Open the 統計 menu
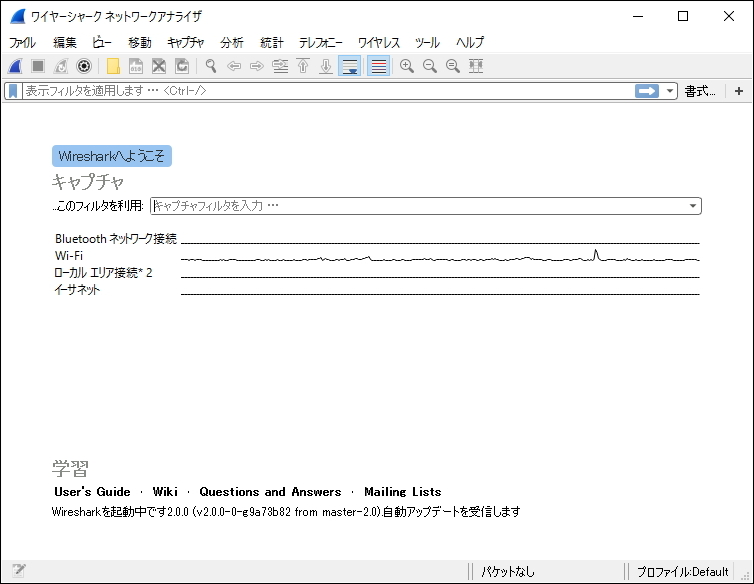 (x=272, y=42)
